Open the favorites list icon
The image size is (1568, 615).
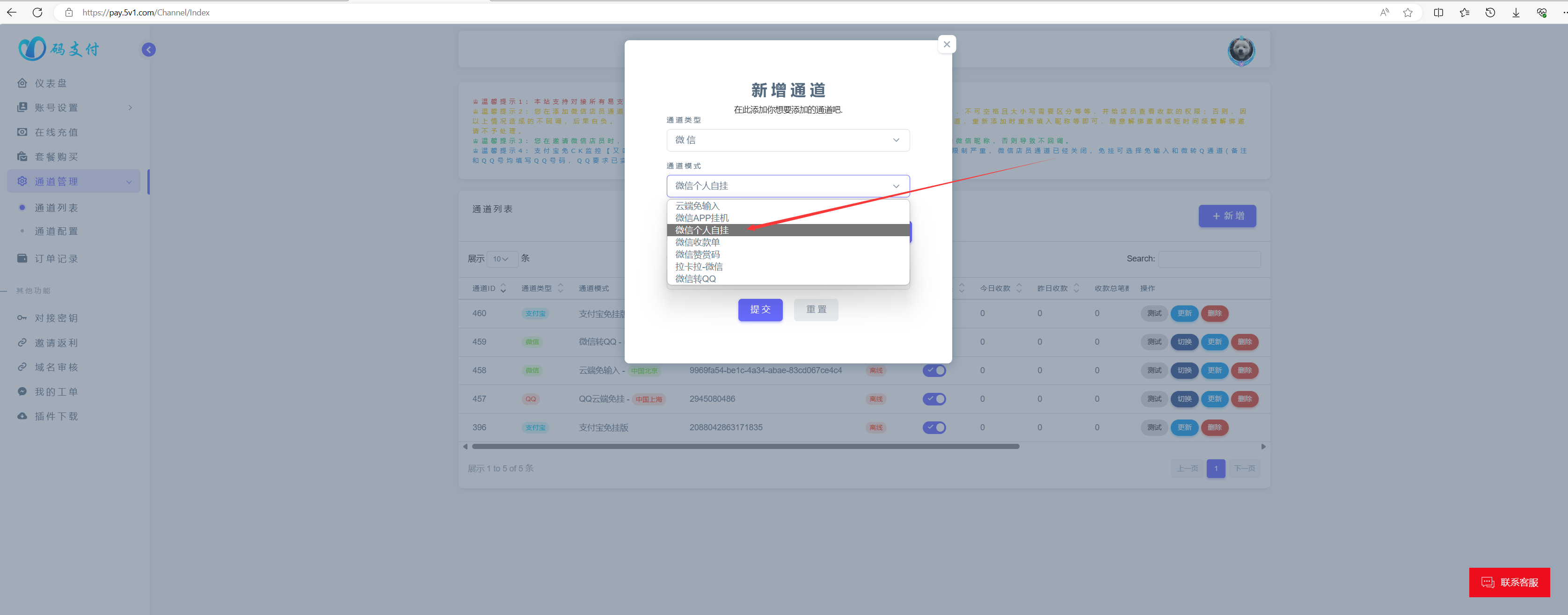(x=1465, y=12)
